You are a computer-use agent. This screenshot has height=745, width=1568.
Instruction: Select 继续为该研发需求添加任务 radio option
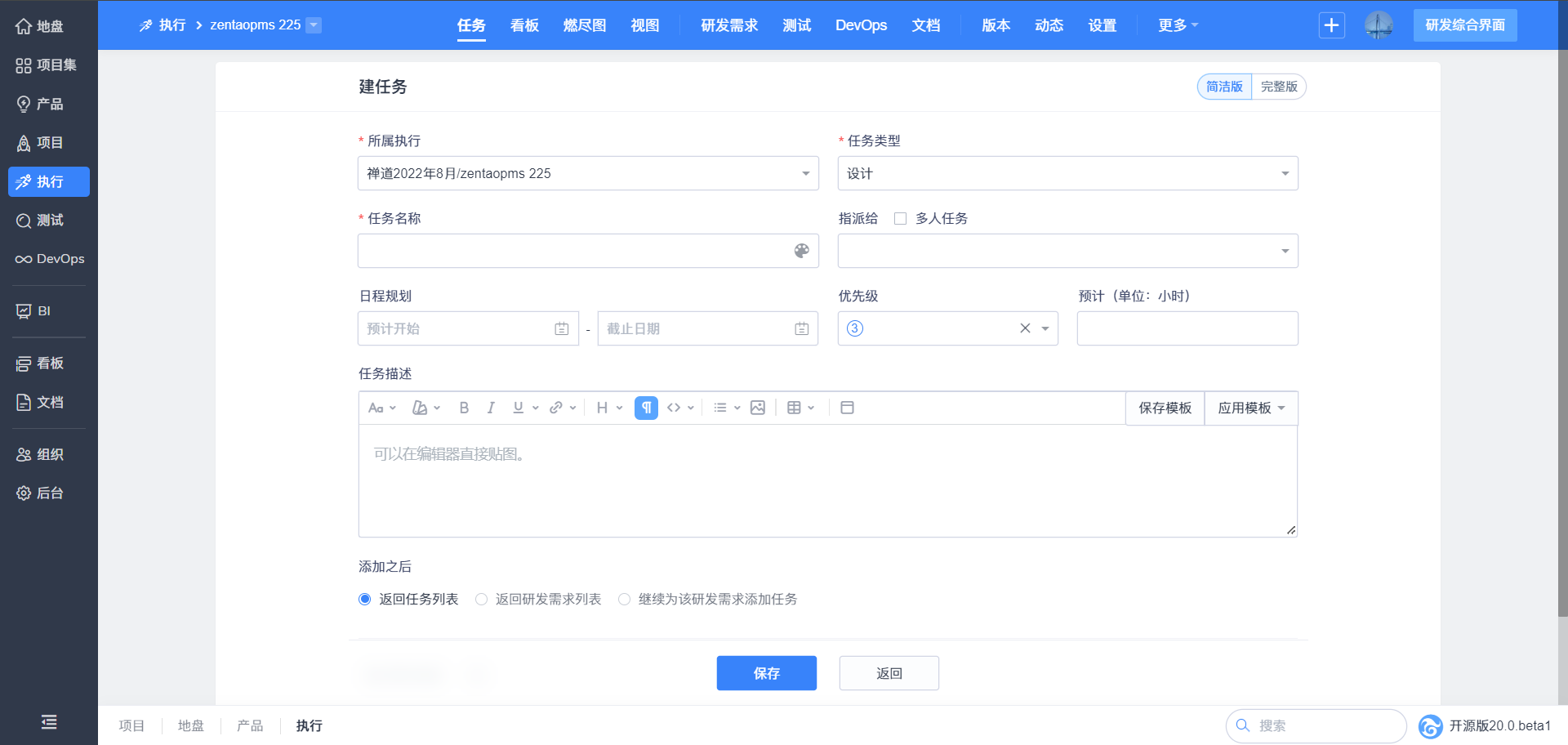[x=625, y=600]
